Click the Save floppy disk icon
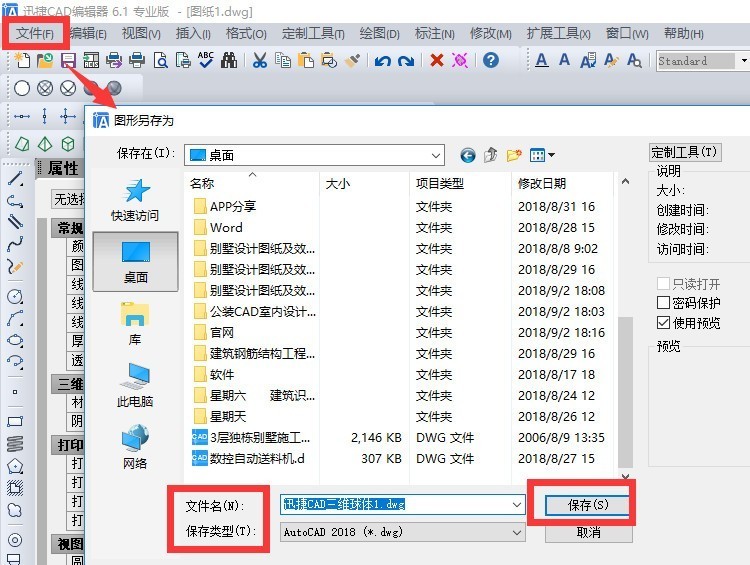The height and width of the screenshot is (565, 750). [x=68, y=61]
